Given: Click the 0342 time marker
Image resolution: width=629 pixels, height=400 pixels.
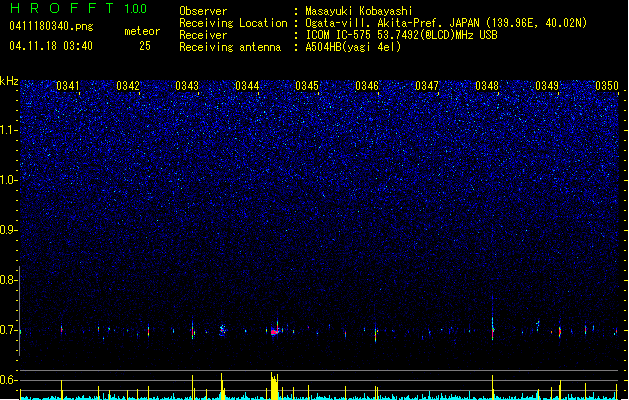Looking at the screenshot, I should tap(128, 86).
